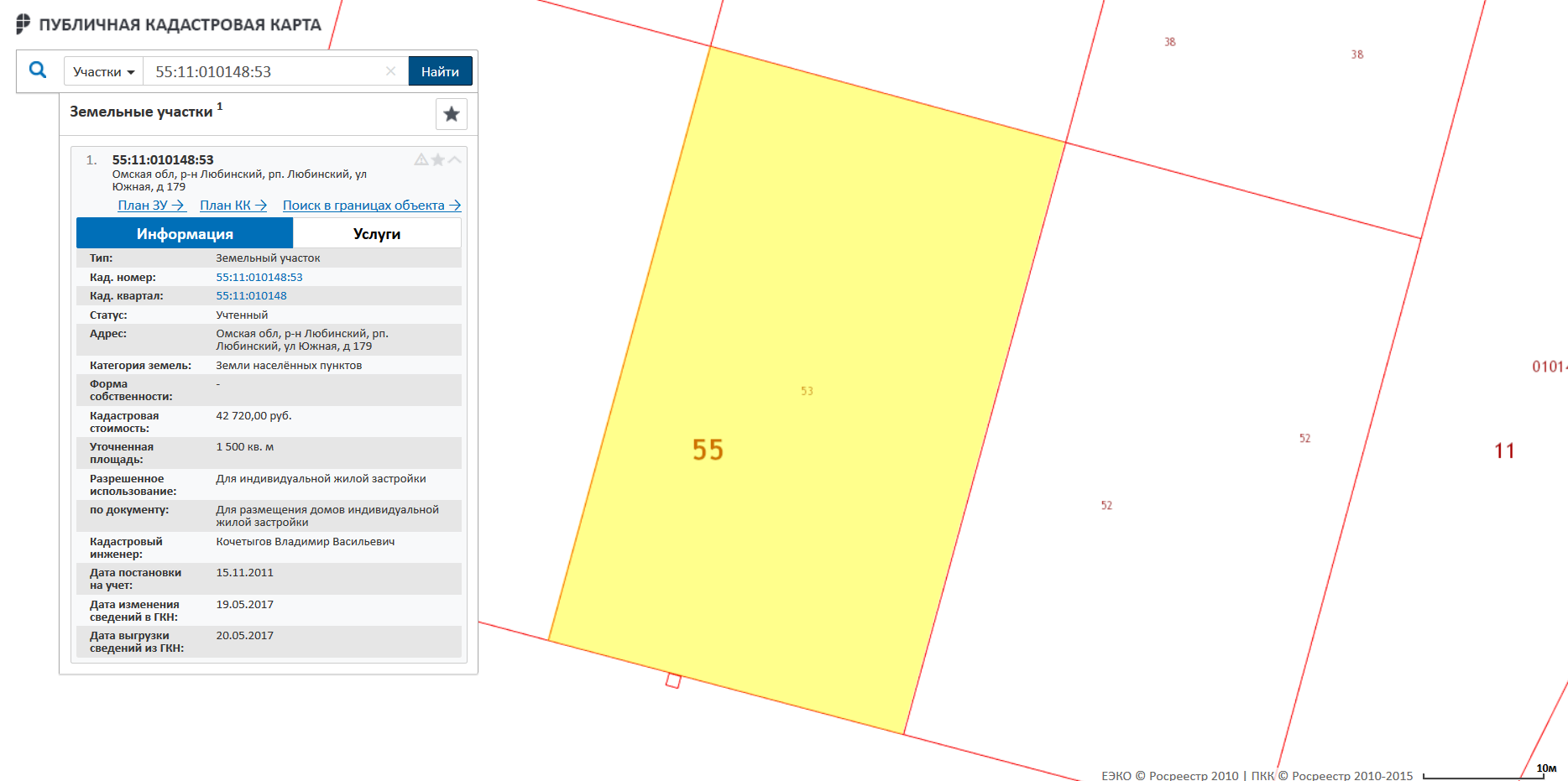Screen dimensions: 1568x781
Task: Click the magnifying glass search icon
Action: point(38,70)
